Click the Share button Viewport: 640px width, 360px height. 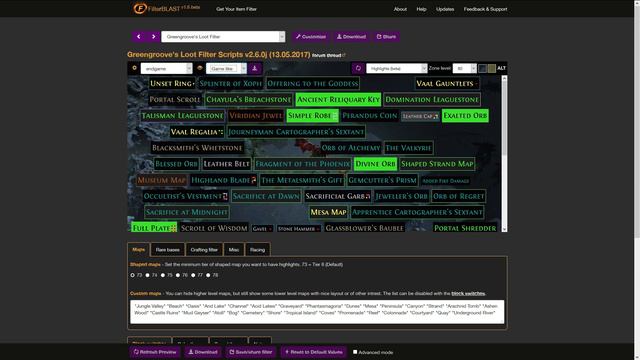click(386, 37)
